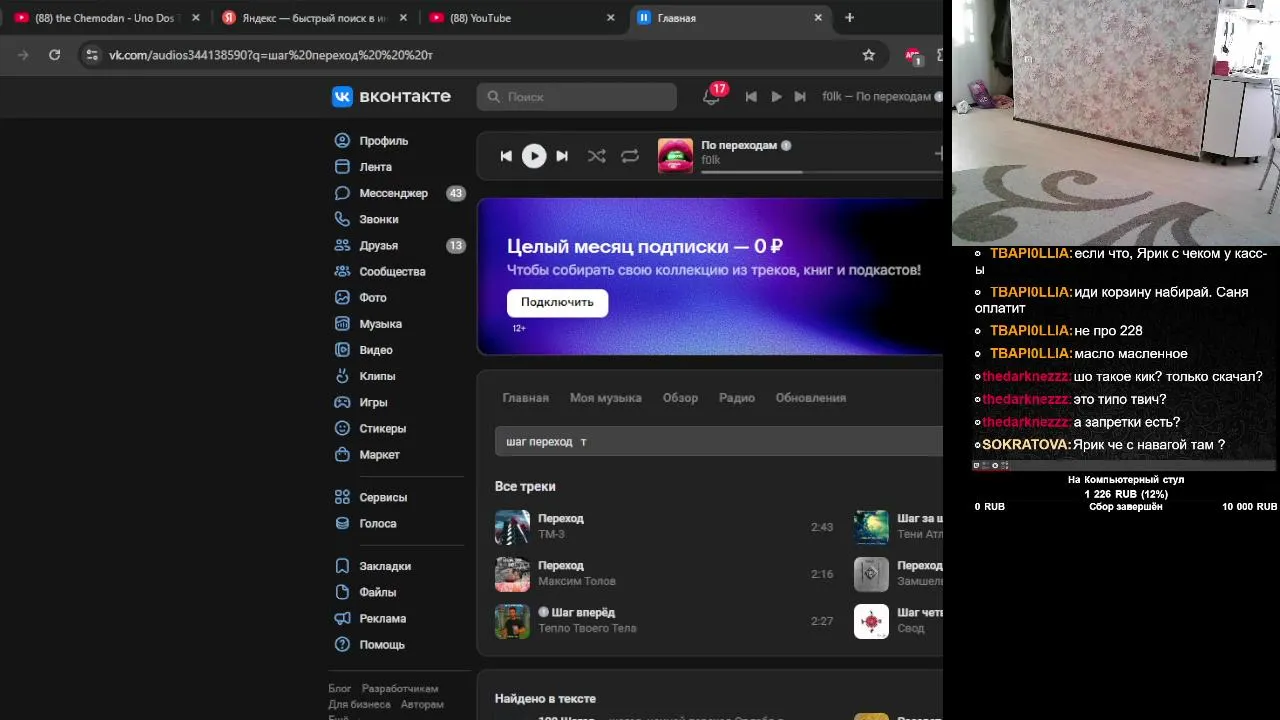Image resolution: width=1280 pixels, height=720 pixels.
Task: Select the Радио tab
Action: coord(737,398)
